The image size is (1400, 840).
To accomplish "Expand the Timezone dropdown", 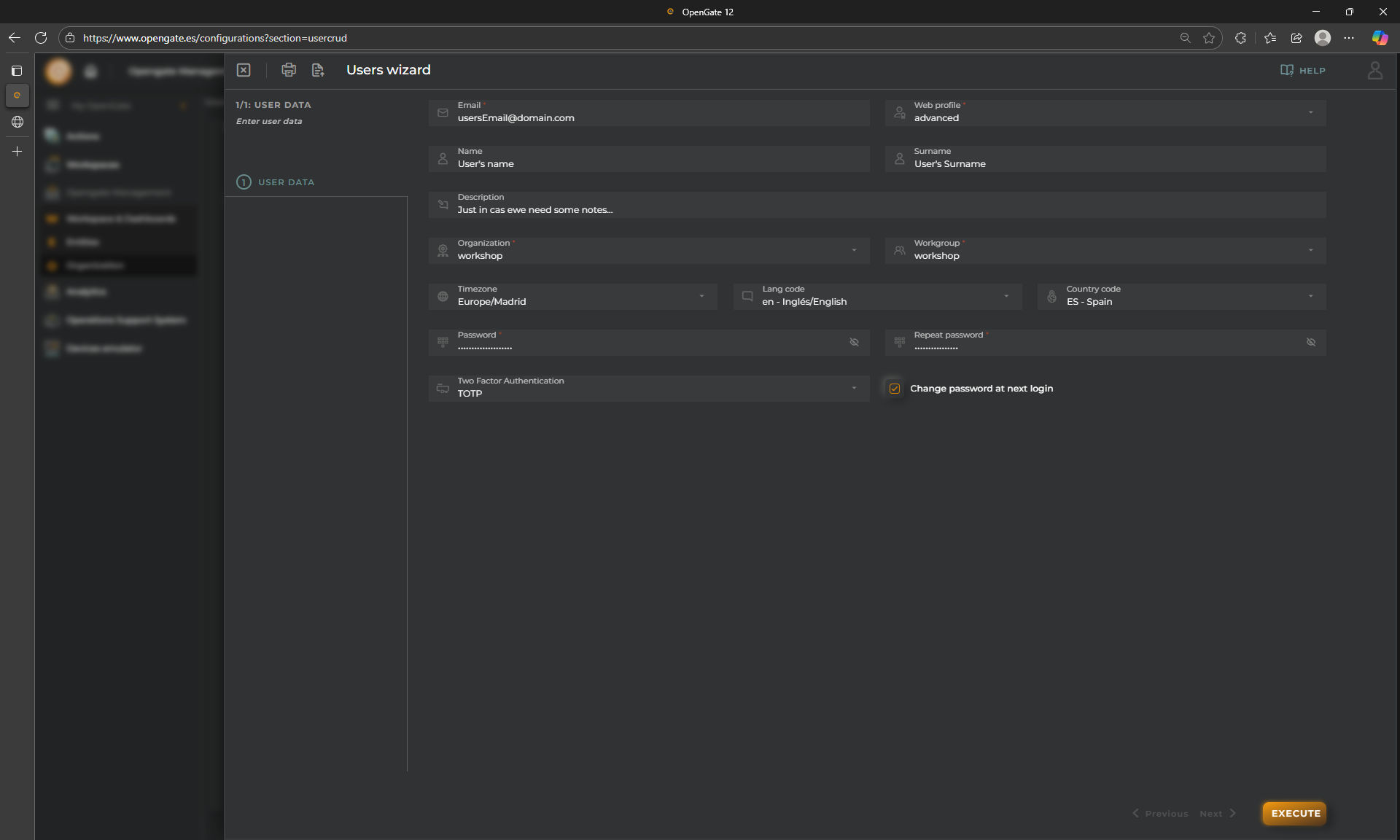I will pos(701,296).
